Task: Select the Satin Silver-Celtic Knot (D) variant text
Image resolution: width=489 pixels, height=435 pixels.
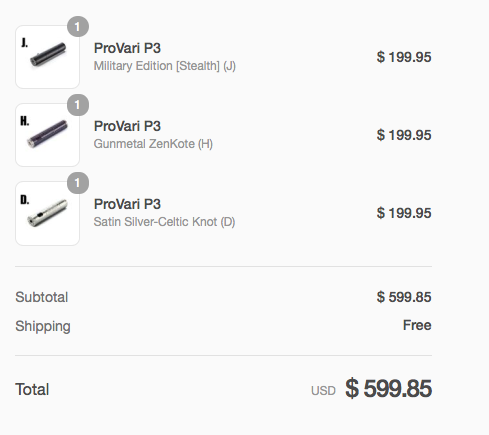Action: point(164,222)
